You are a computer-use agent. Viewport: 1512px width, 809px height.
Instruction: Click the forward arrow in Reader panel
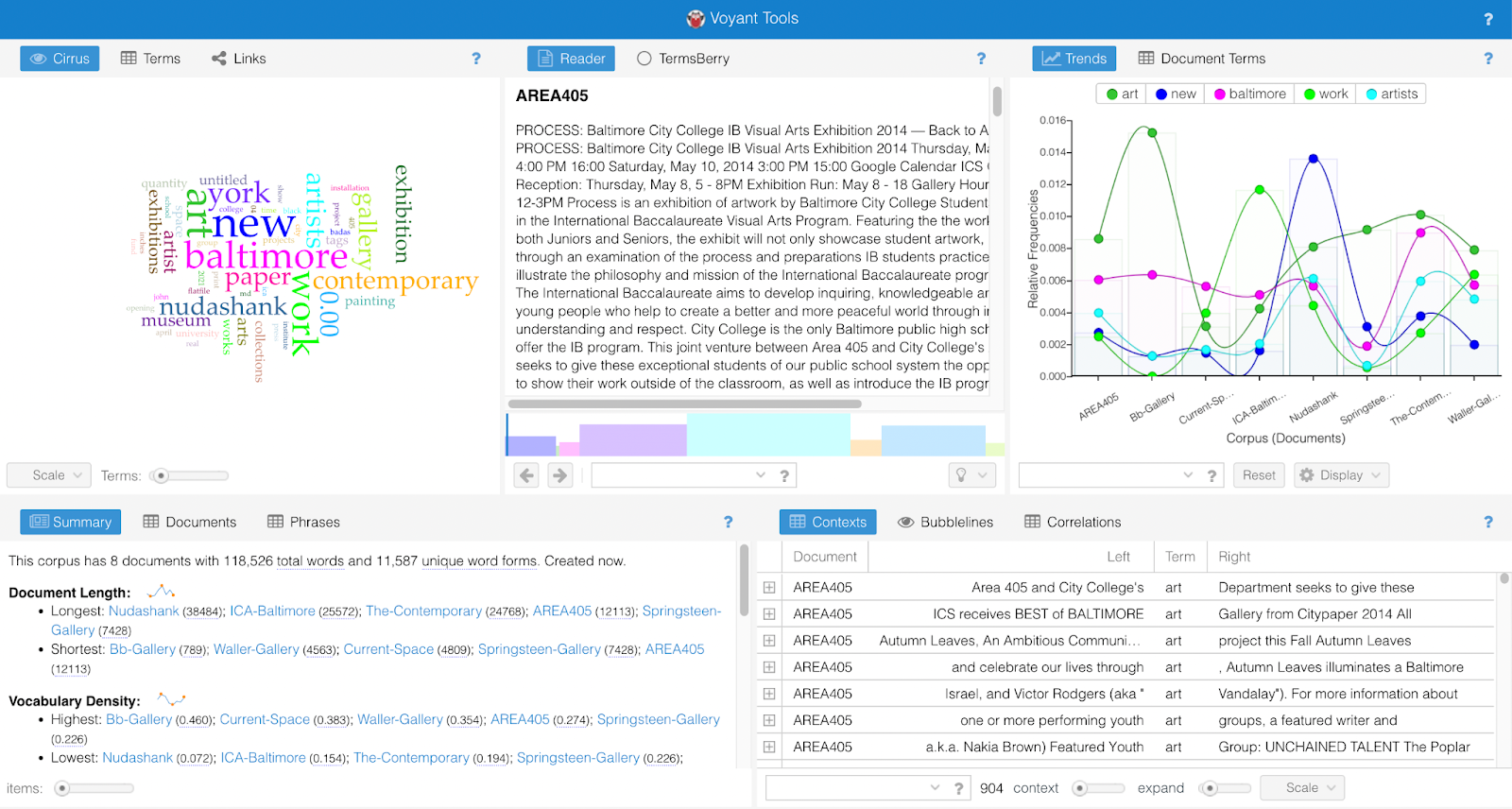560,475
